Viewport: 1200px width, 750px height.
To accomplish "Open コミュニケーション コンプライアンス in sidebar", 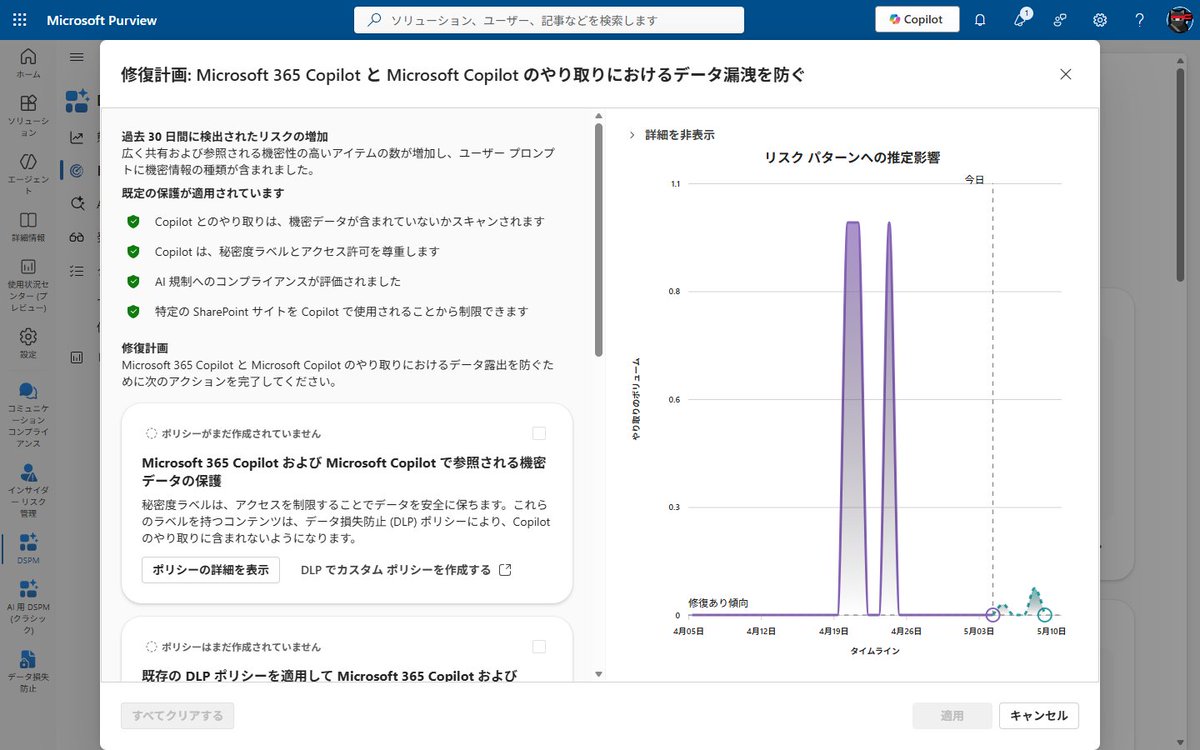I will [28, 414].
